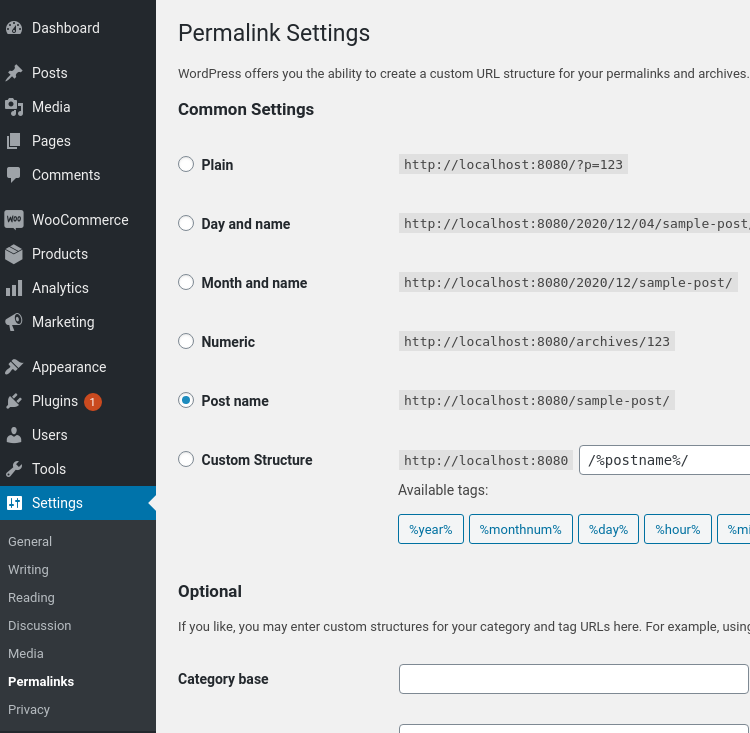This screenshot has width=750, height=733.
Task: Click the Dashboard gauge icon
Action: pos(14,28)
